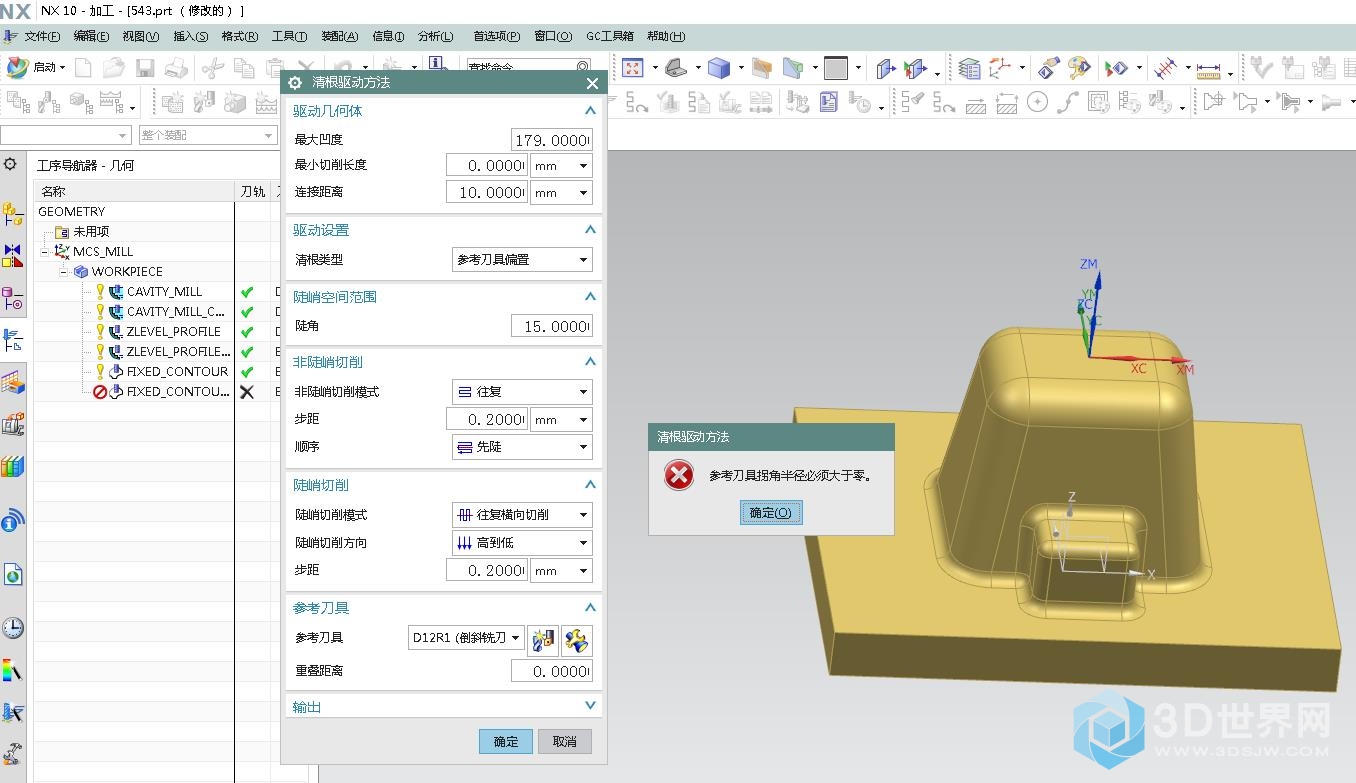The height and width of the screenshot is (783, 1356).
Task: Click the WCS orientation icon
Action: 999,68
